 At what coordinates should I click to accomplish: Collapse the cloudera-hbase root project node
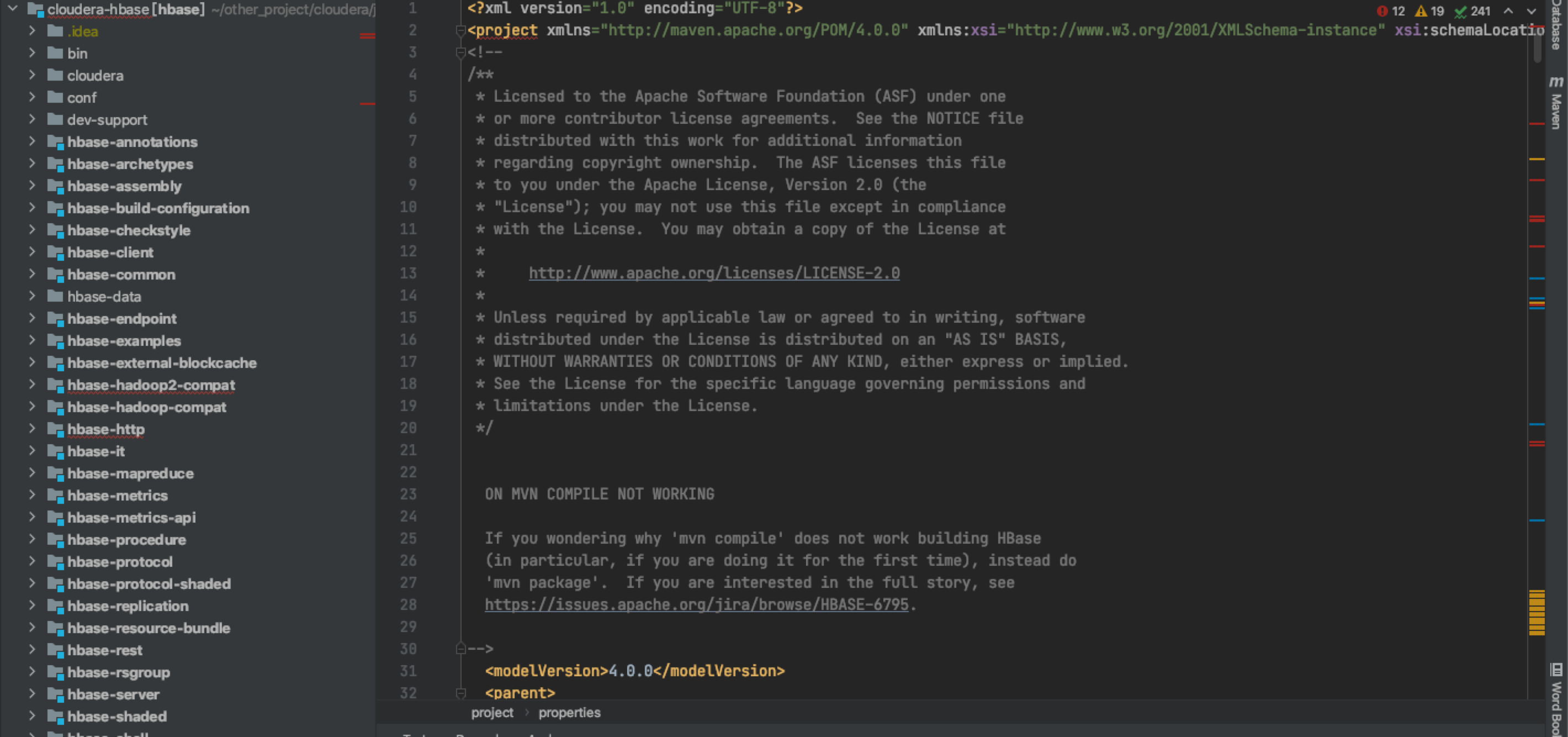pyautogui.click(x=13, y=8)
